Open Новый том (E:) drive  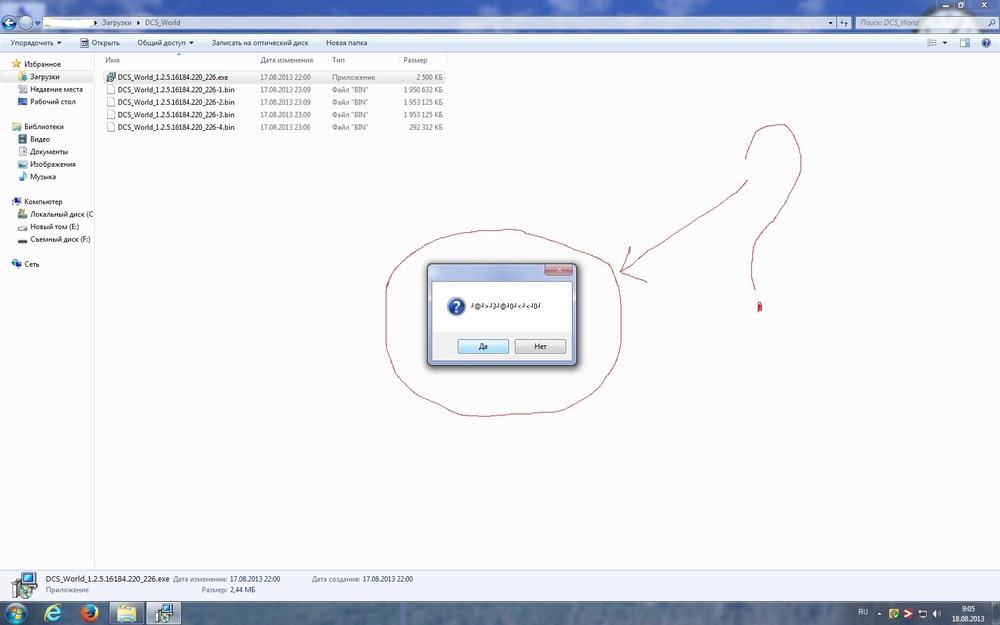(54, 226)
